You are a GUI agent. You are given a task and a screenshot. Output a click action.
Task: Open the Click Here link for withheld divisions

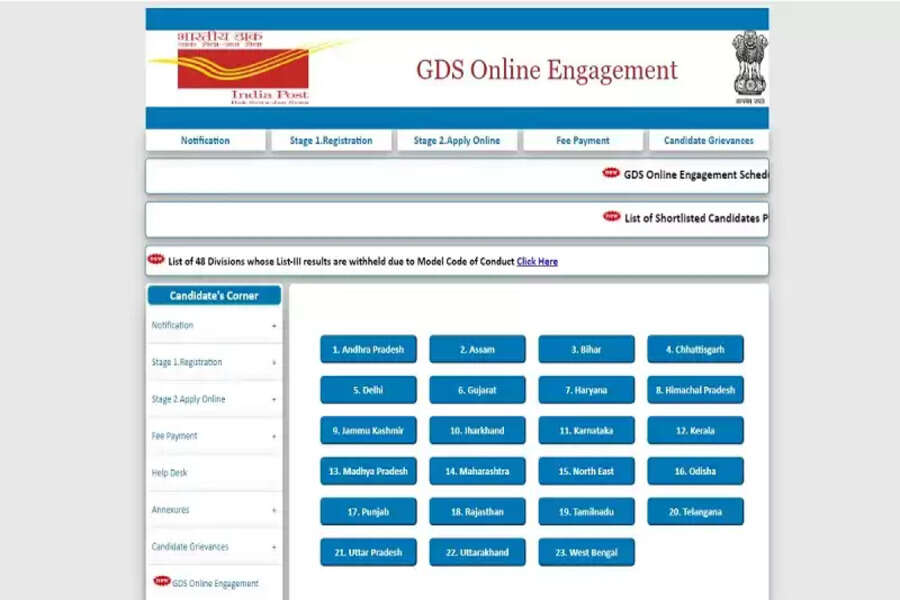537,262
